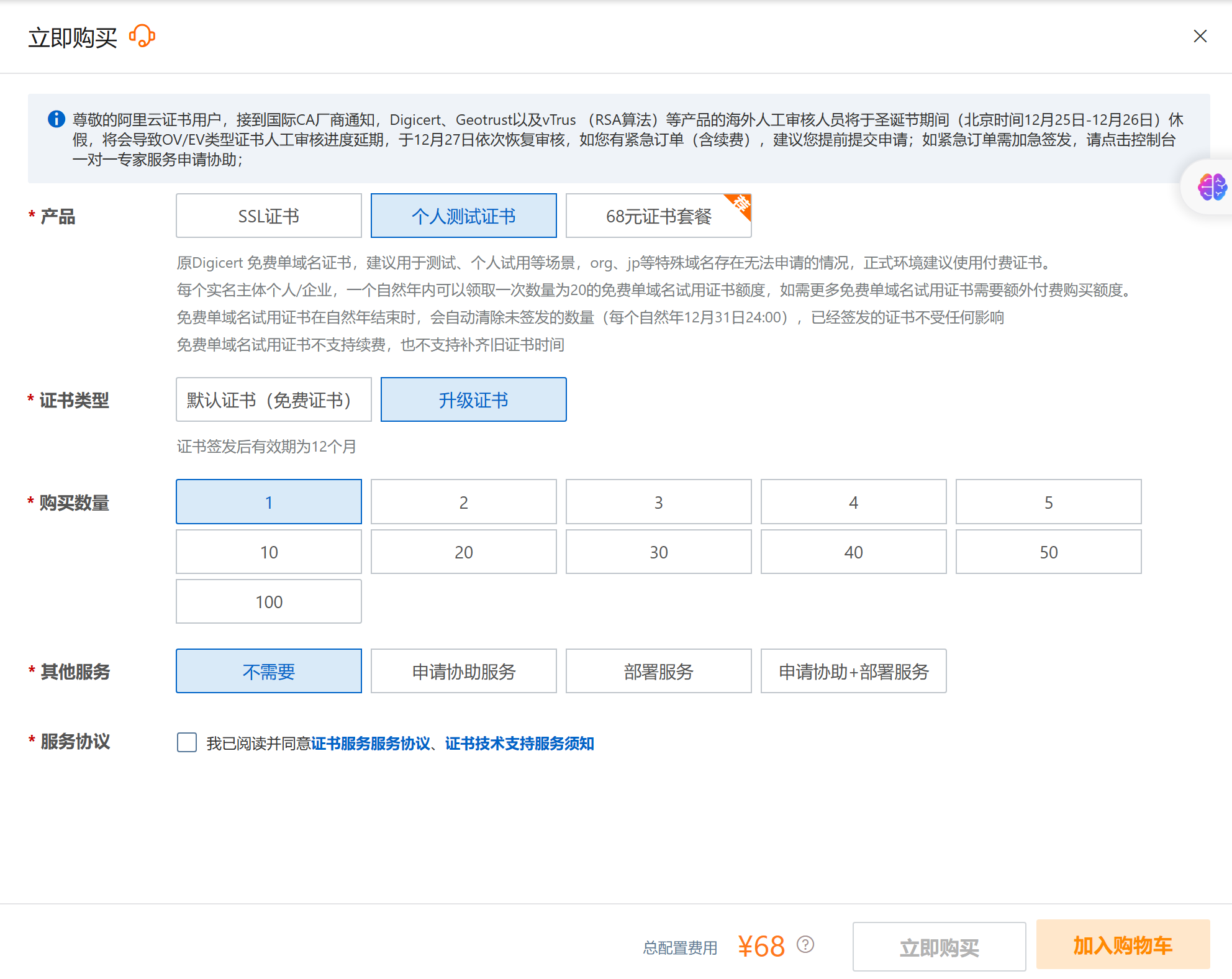Viewport: 1232px width, 979px height.
Task: Set purchase quantity to 4
Action: pyautogui.click(x=854, y=502)
